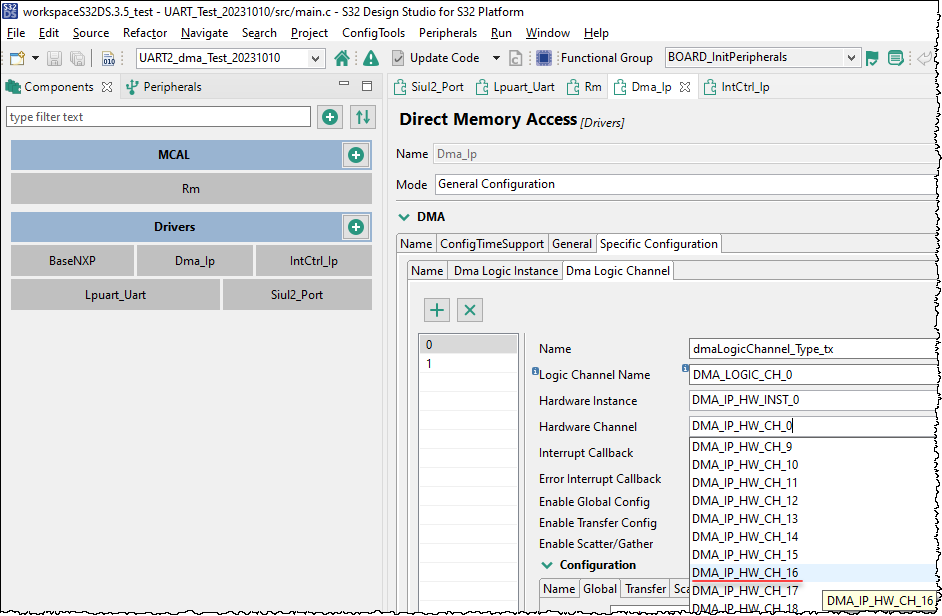Screen dimensions: 942x616
Task: Add an MCAL component via its green plus icon
Action: pyautogui.click(x=356, y=154)
